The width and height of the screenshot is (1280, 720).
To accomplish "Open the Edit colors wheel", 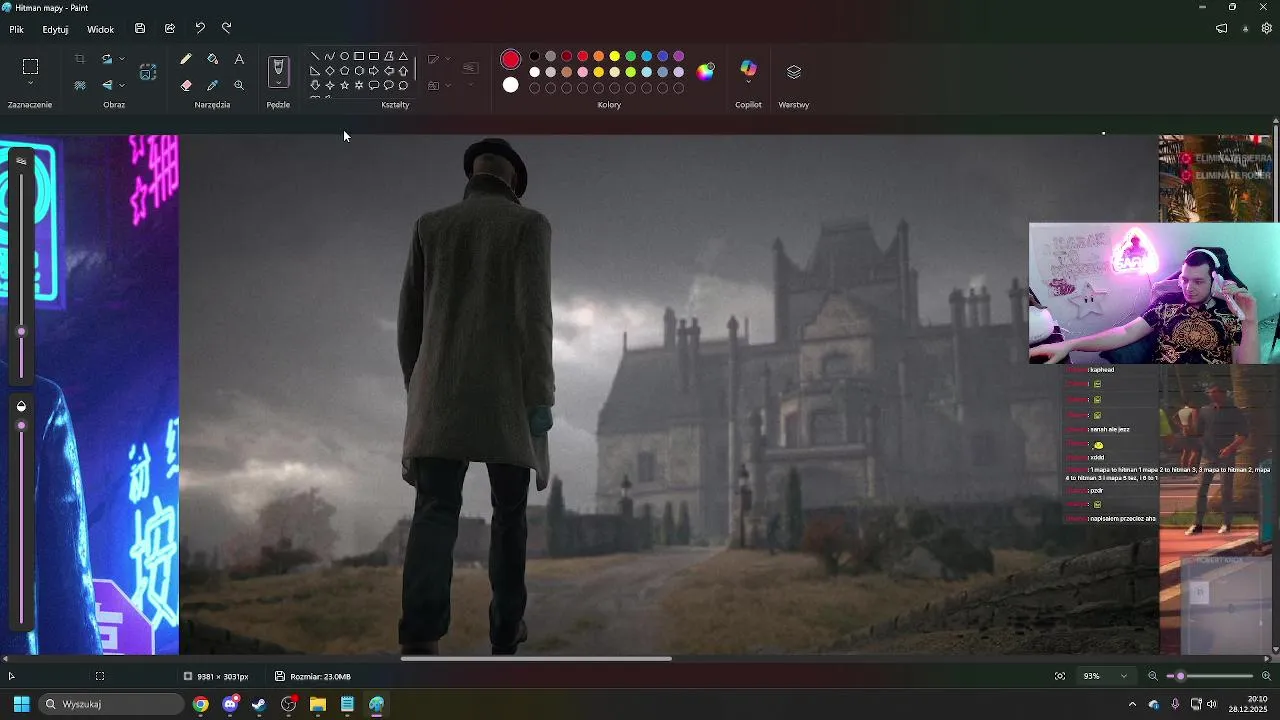I will [706, 71].
